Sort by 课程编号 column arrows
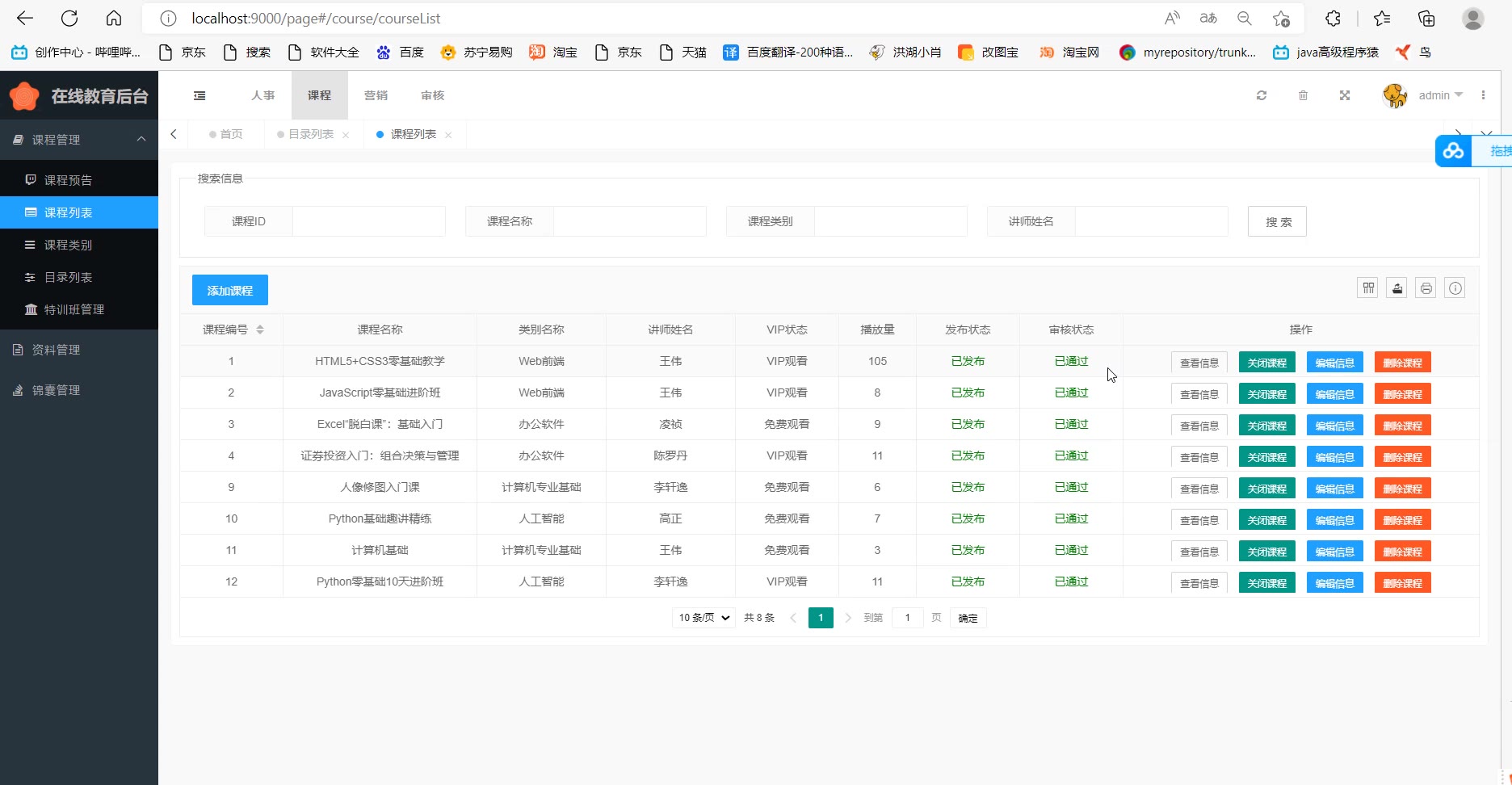Image resolution: width=1512 pixels, height=785 pixels. [x=260, y=330]
